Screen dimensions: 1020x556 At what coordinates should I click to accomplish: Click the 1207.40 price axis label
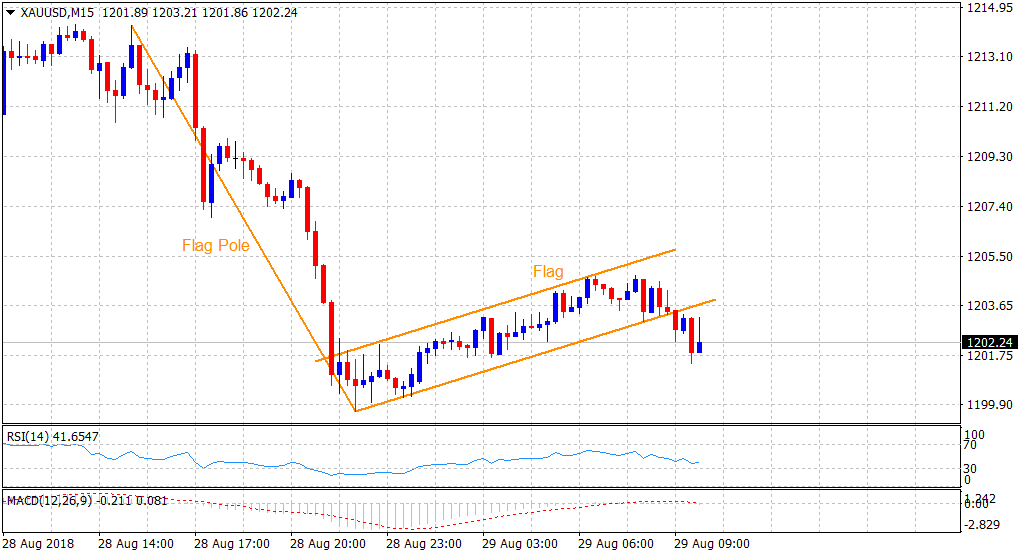tap(985, 206)
